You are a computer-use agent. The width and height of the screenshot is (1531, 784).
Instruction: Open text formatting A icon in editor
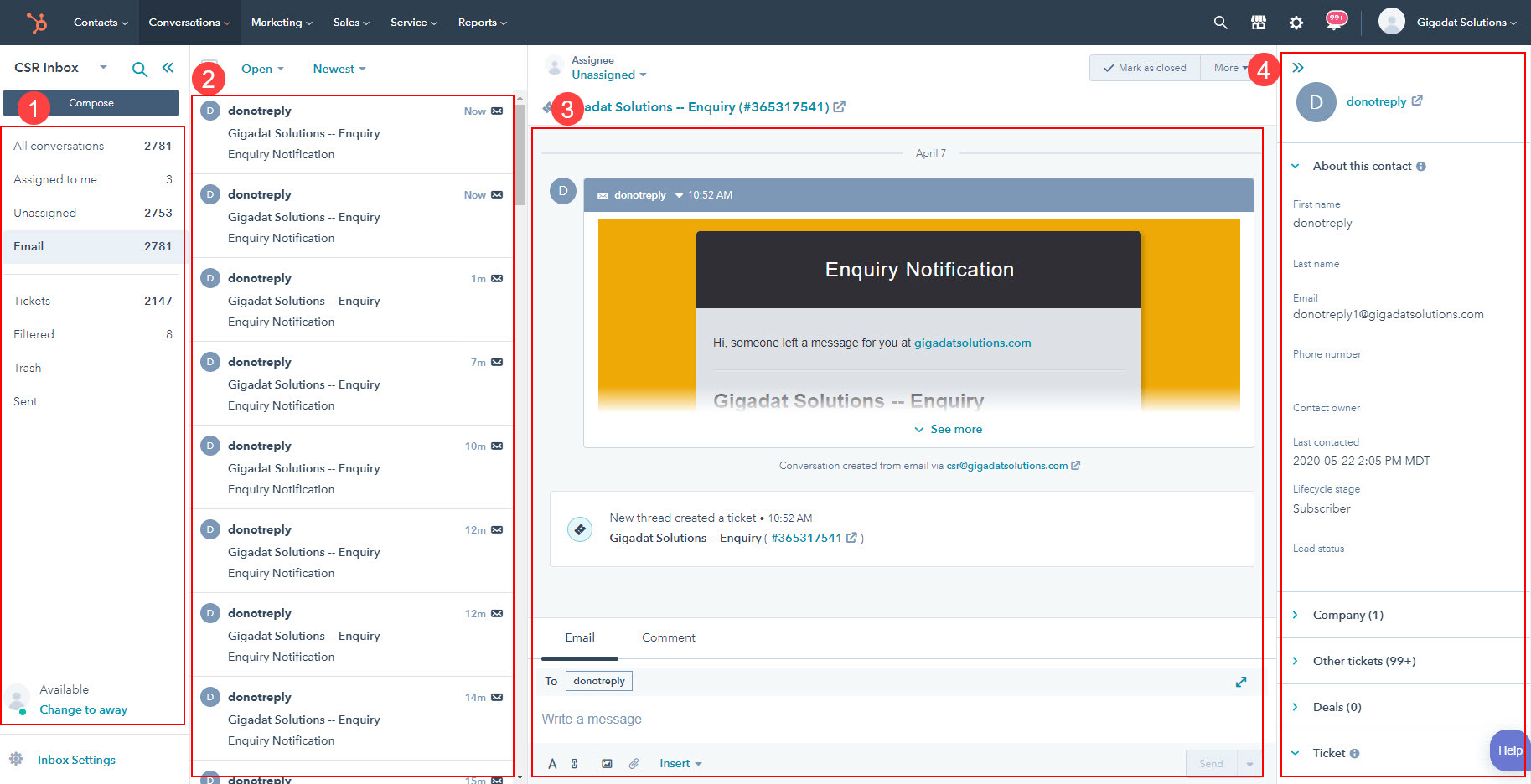pos(552,763)
